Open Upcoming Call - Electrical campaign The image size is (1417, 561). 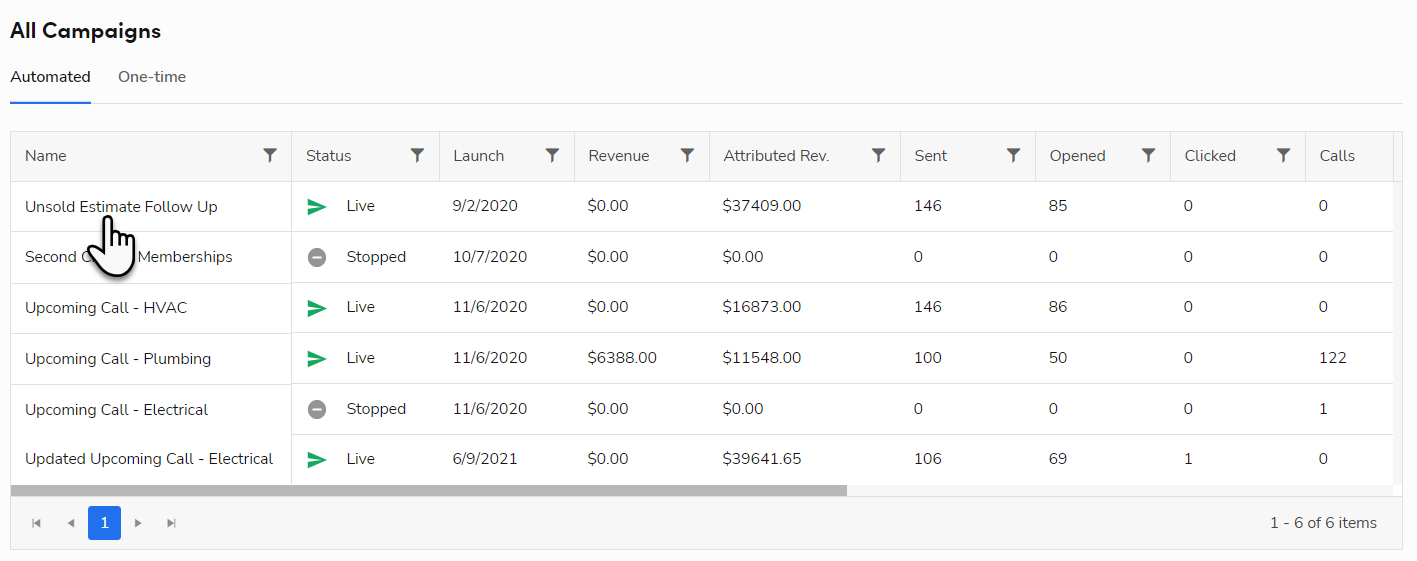[x=116, y=410]
